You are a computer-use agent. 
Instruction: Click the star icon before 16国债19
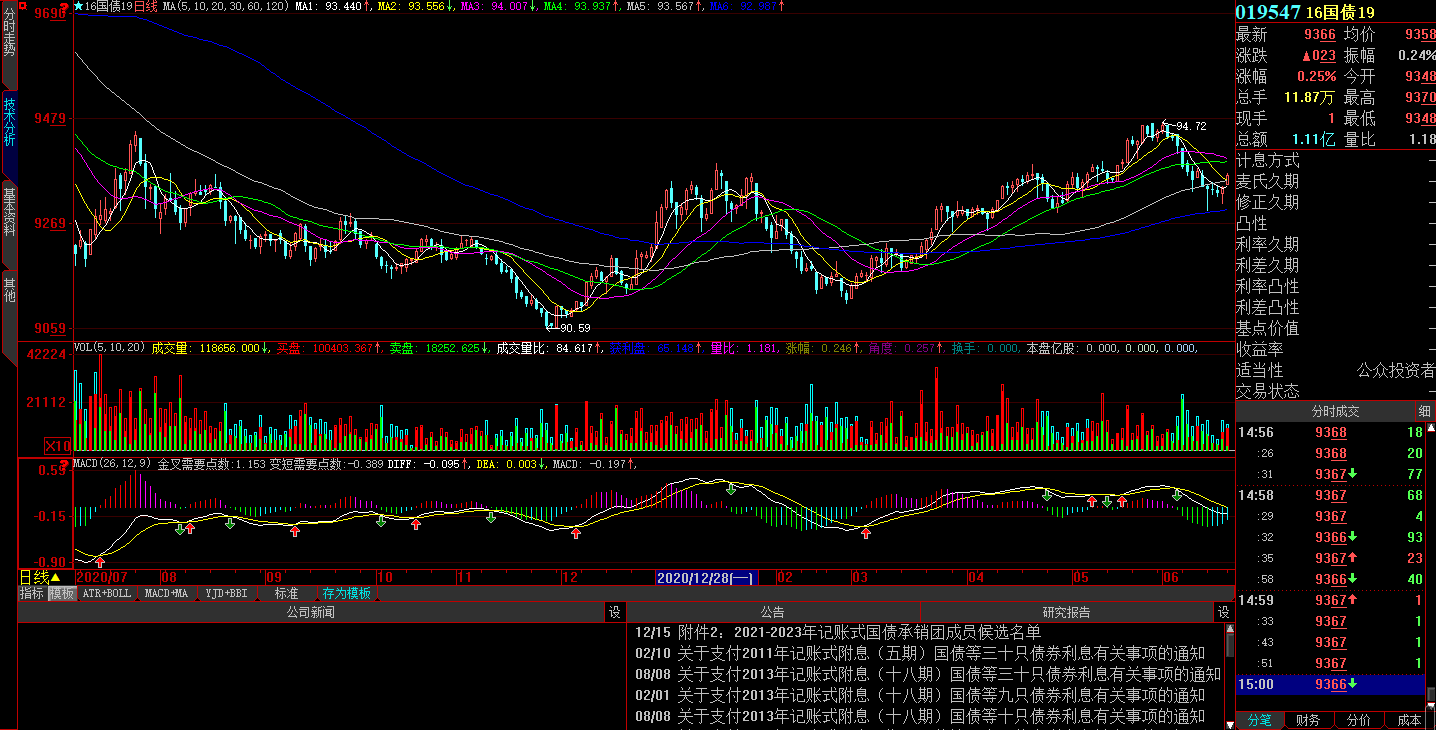point(78,6)
